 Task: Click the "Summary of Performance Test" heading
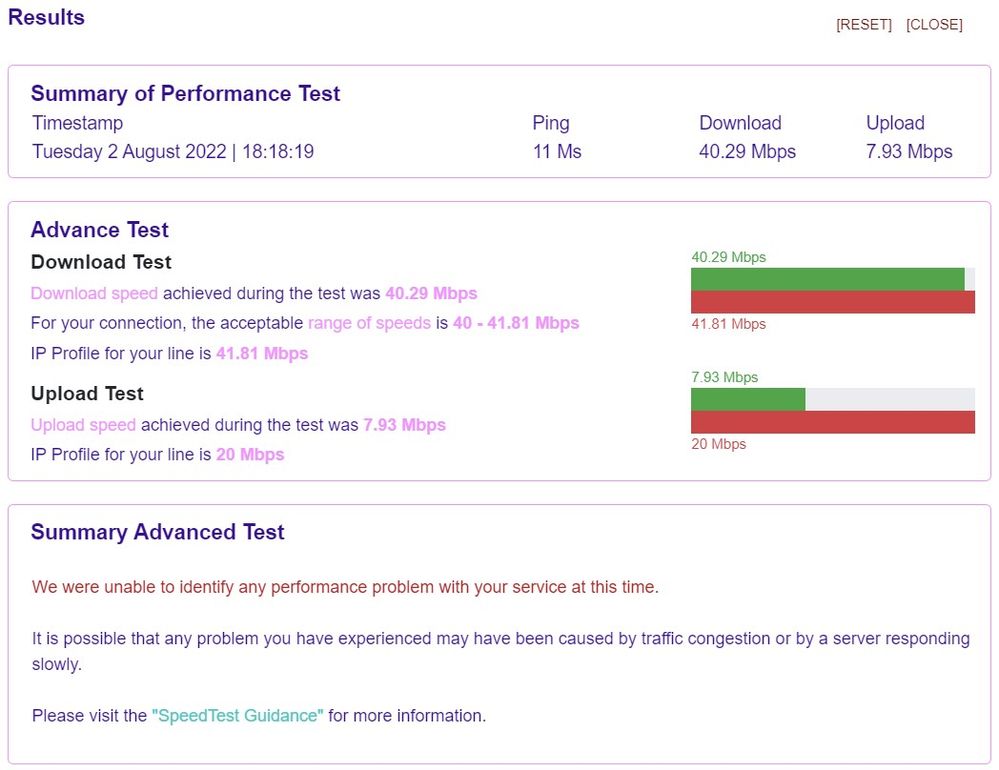(x=185, y=94)
